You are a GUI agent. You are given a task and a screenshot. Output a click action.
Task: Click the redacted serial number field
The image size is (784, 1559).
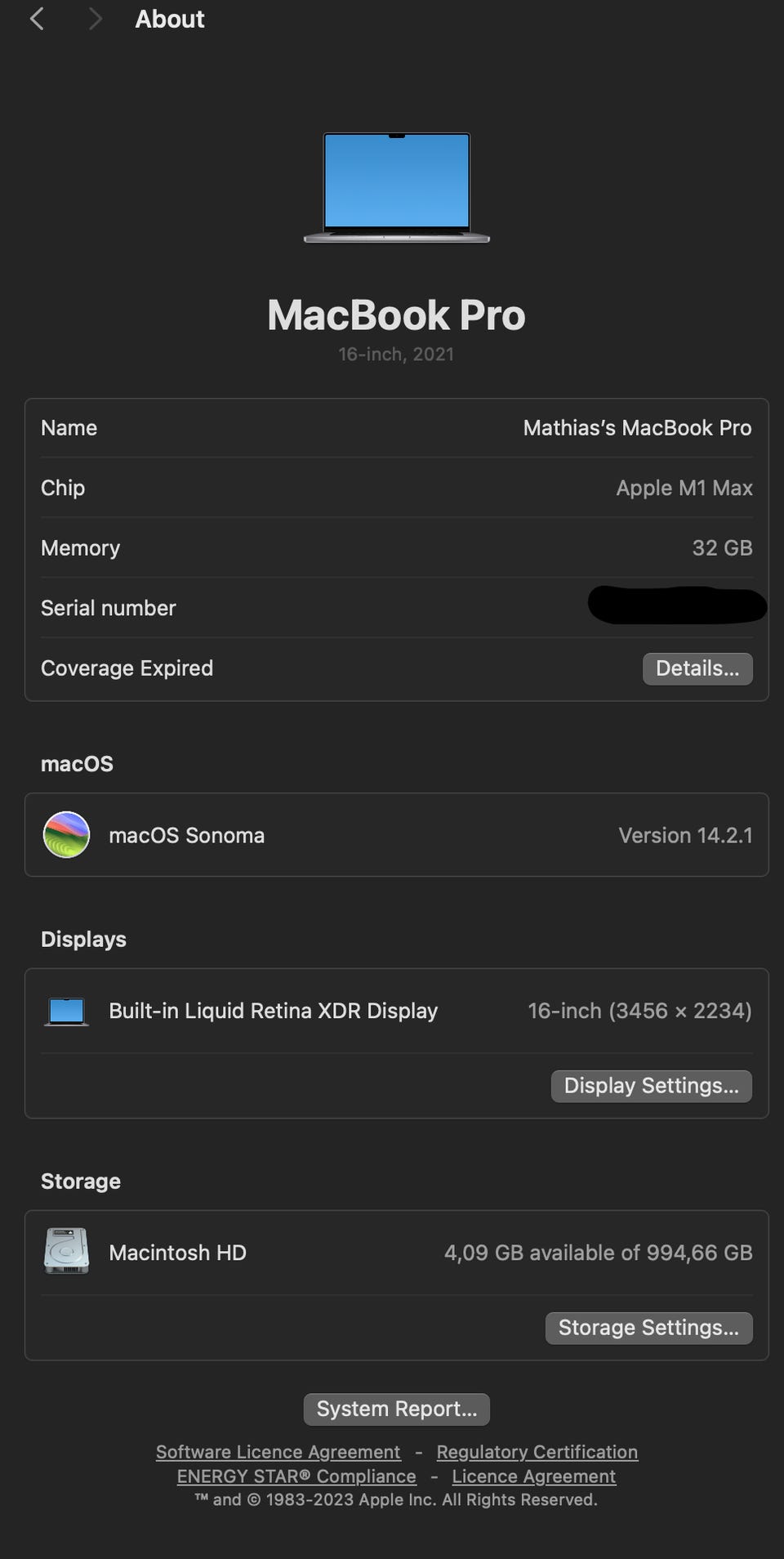pos(676,606)
